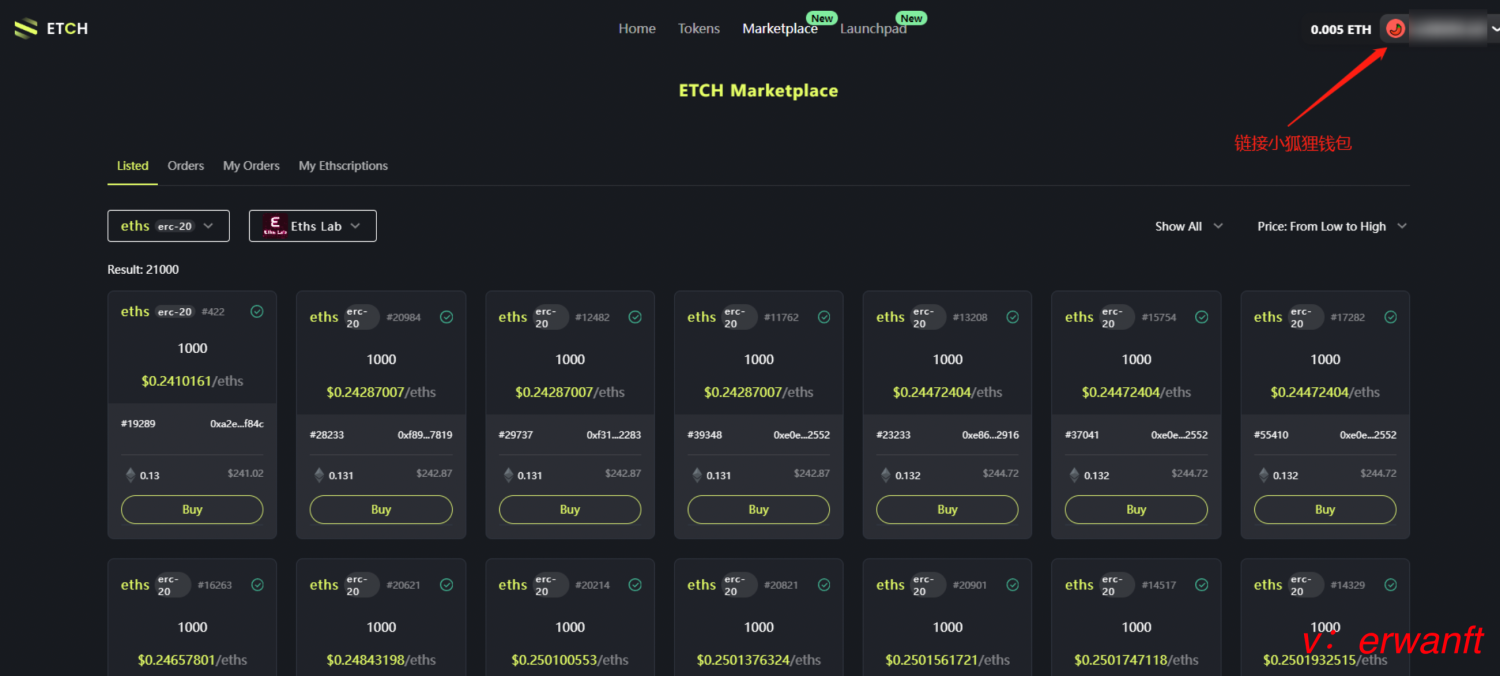Open the eths erc-20 token dropdown
Viewport: 1500px width, 676px height.
pyautogui.click(x=168, y=226)
